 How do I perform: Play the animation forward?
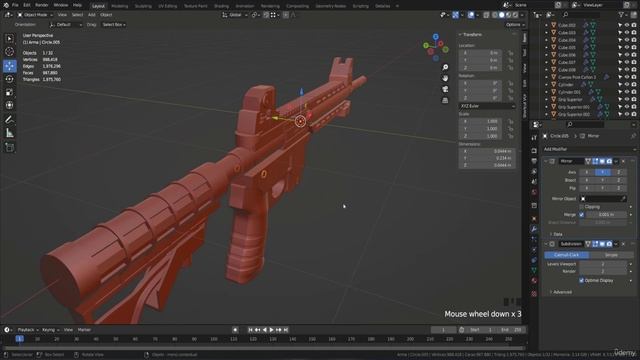(x=271, y=330)
